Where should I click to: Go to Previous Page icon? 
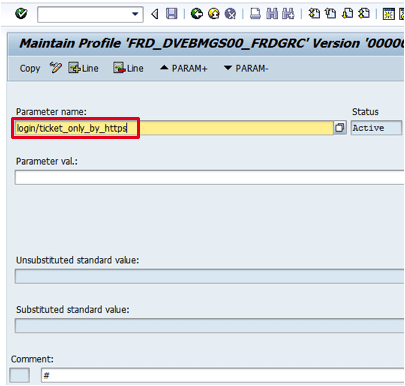pos(331,14)
